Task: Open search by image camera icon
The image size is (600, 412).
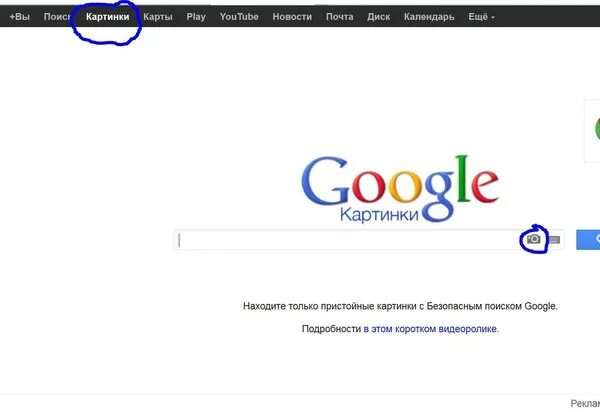Action: click(x=534, y=239)
